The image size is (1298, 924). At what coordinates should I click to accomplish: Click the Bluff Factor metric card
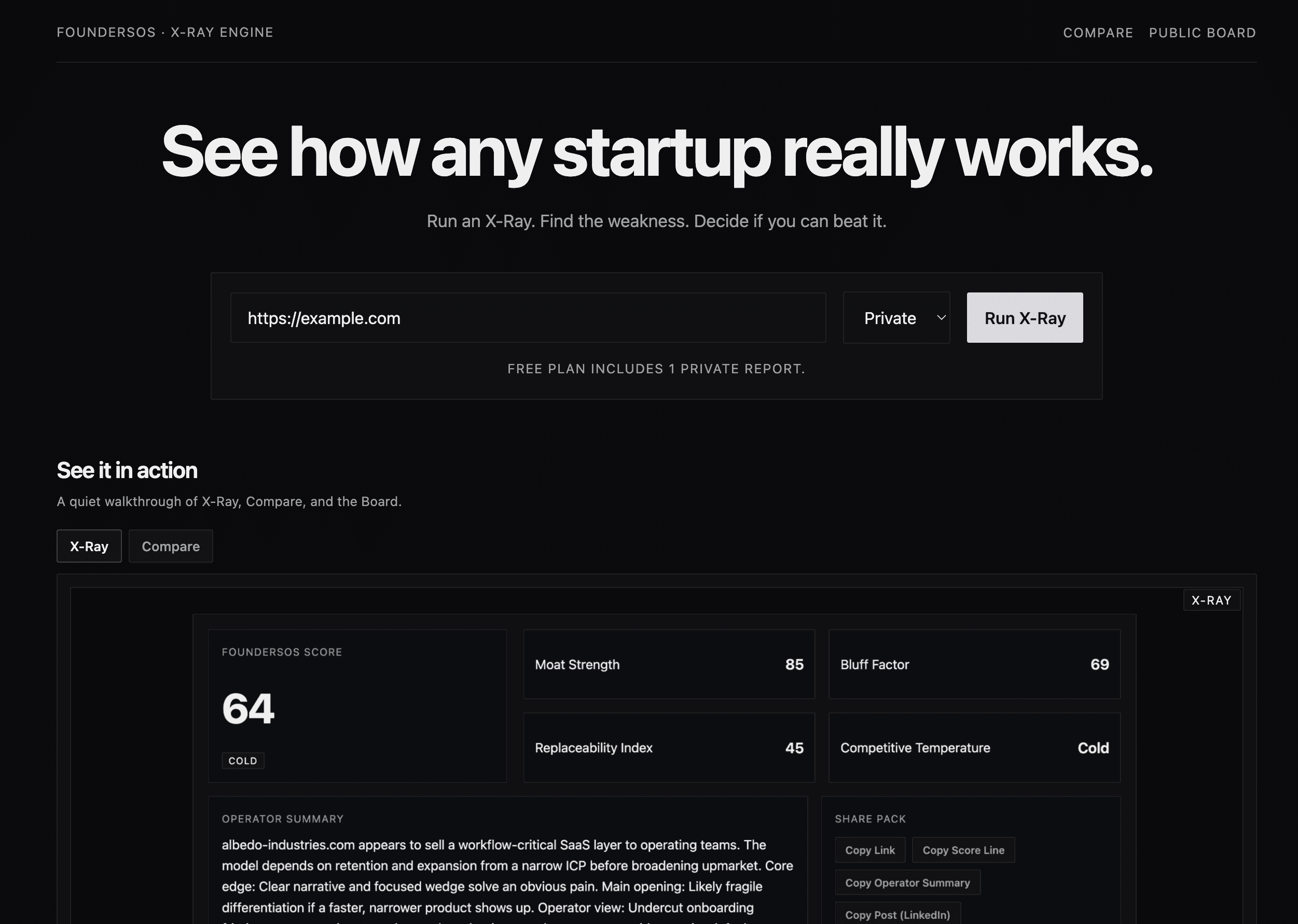coord(975,665)
